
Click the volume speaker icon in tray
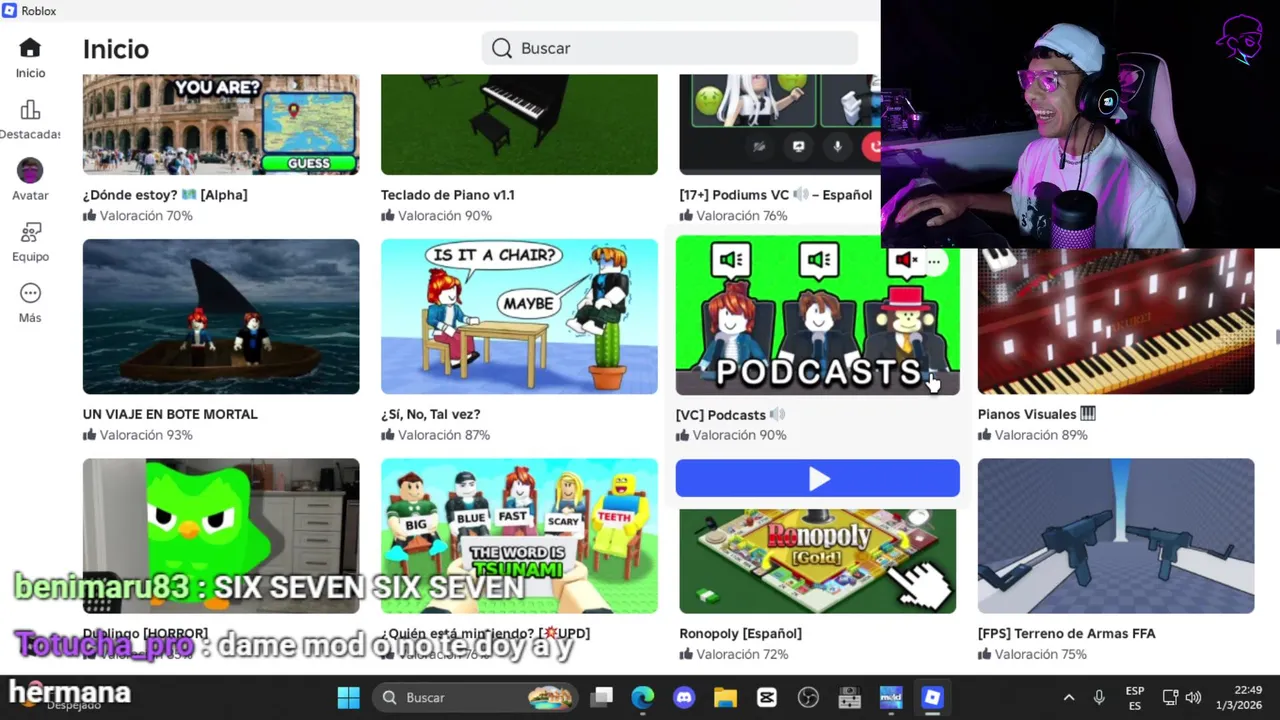tap(1193, 697)
